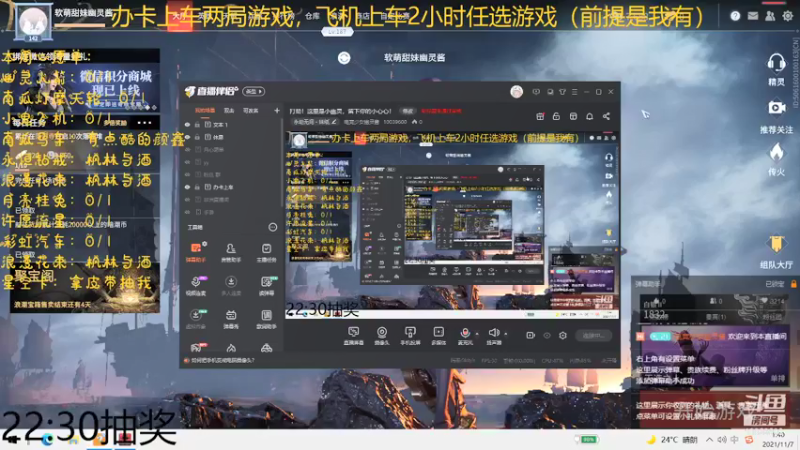Open friends icon in game header
This screenshot has width=800, height=450.
[x=770, y=16]
